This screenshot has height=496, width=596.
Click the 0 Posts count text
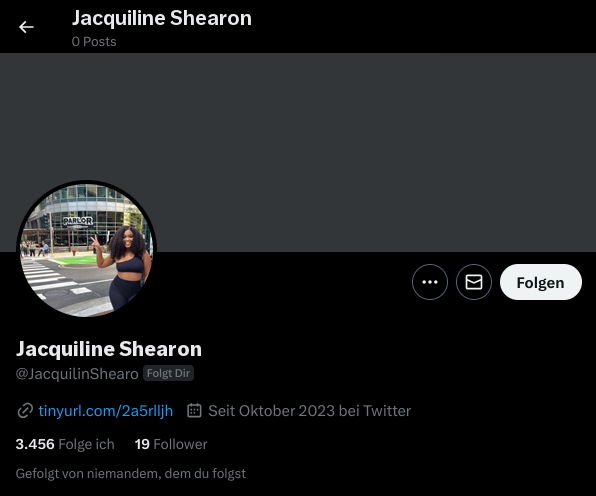pos(94,41)
